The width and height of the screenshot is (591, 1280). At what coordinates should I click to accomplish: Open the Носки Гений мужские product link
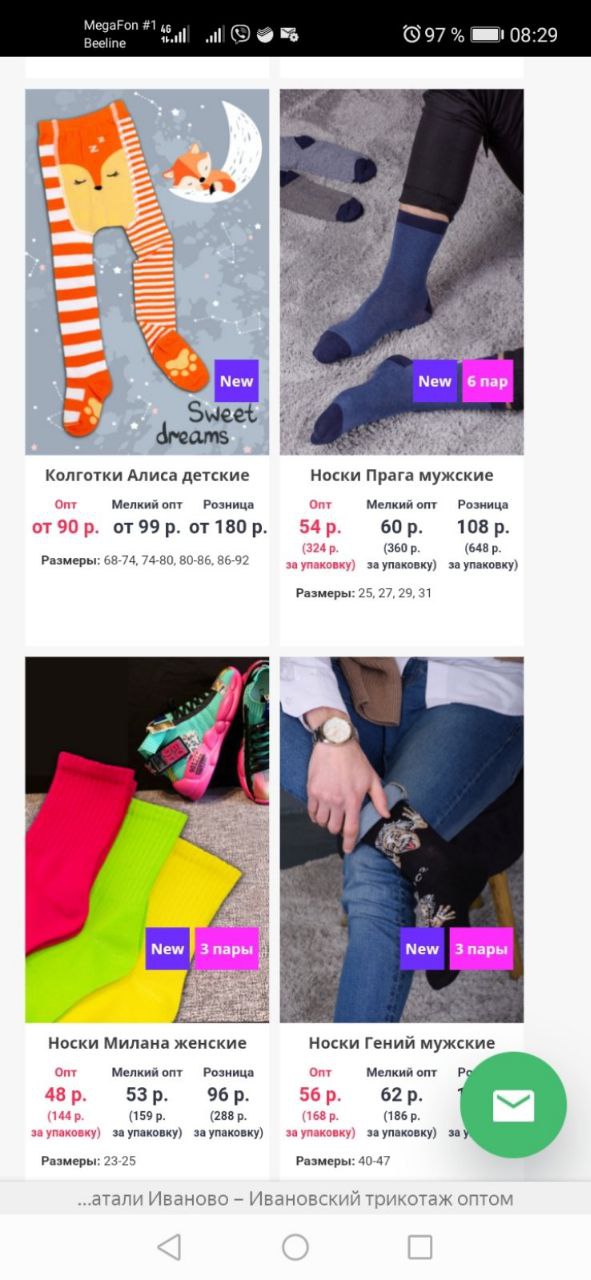pyautogui.click(x=402, y=1043)
